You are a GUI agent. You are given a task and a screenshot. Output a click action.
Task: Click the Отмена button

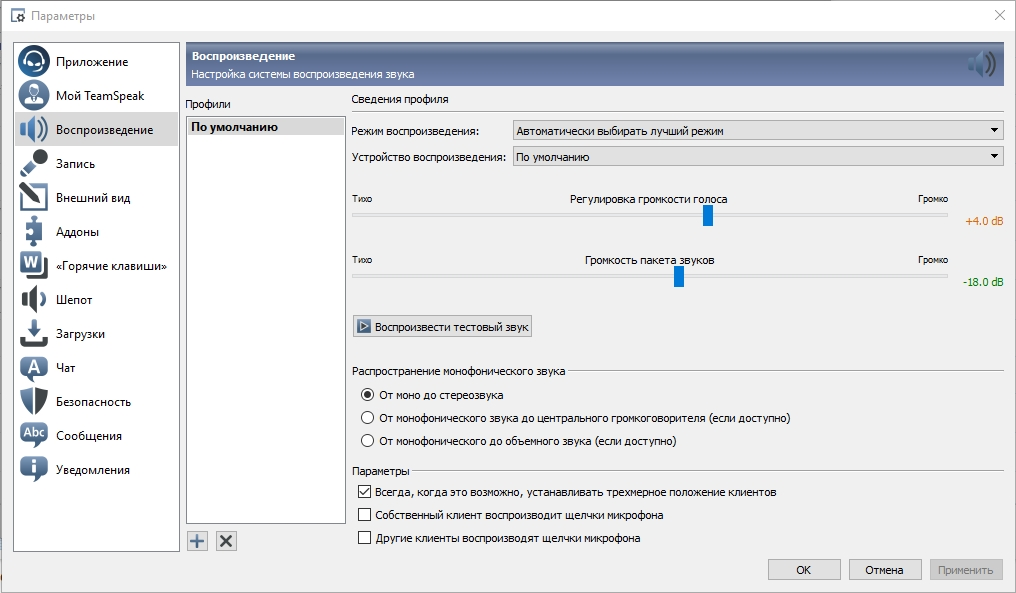coord(884,570)
